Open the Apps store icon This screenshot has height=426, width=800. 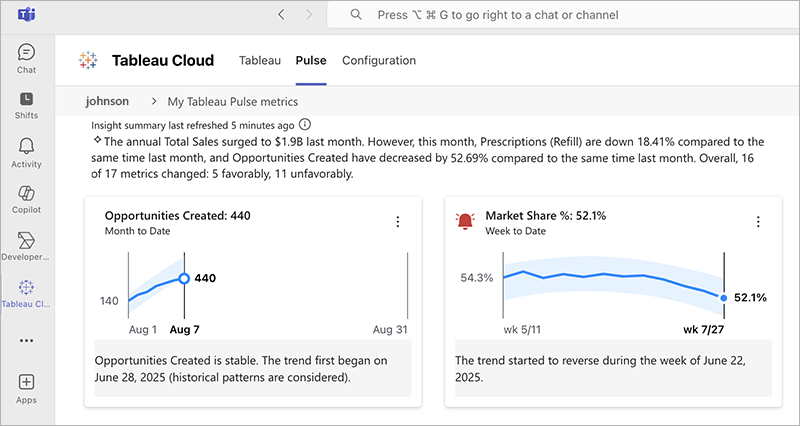[x=27, y=387]
